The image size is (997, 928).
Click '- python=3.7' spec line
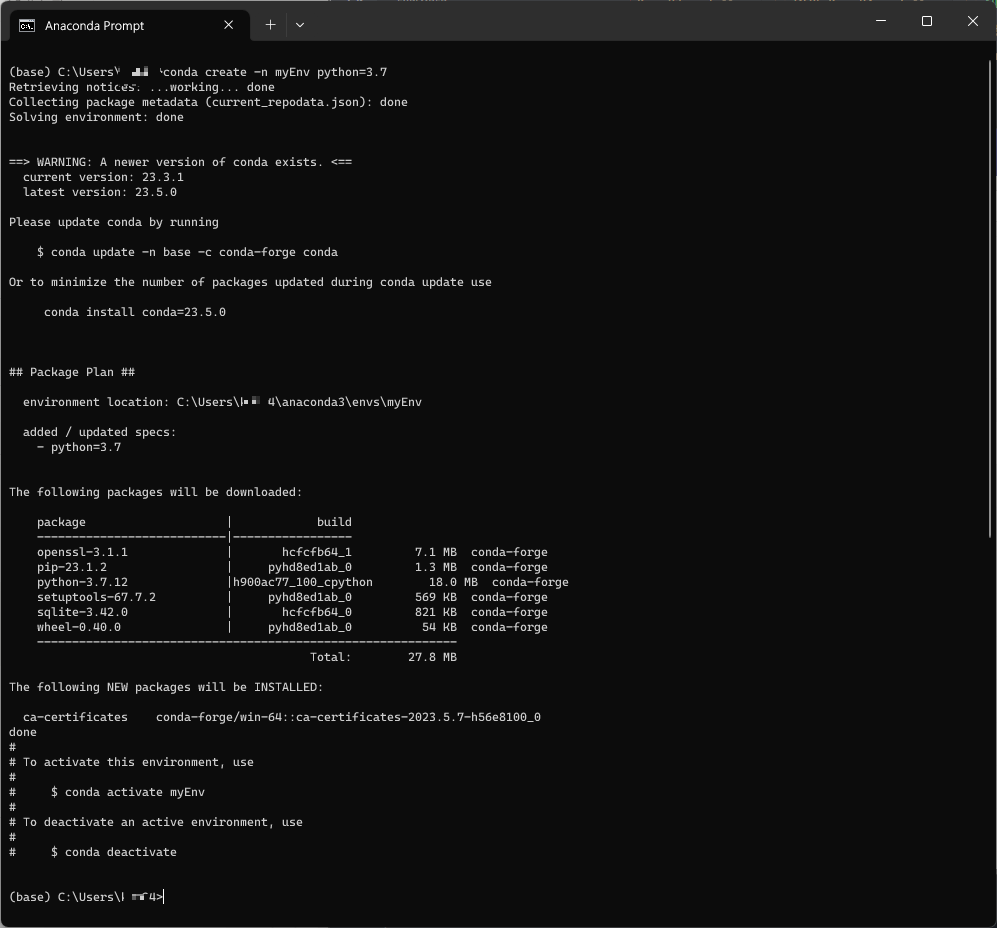click(x=79, y=447)
